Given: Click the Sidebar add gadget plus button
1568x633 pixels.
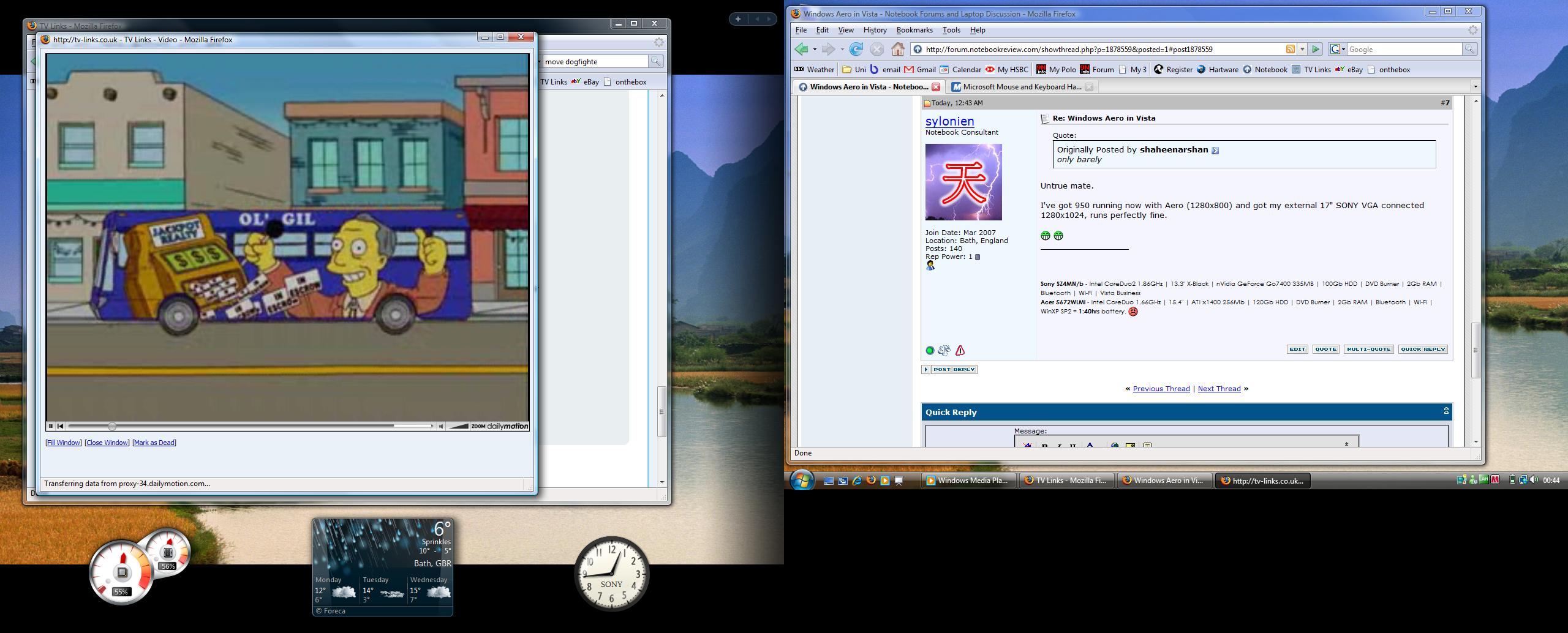Looking at the screenshot, I should coord(738,19).
